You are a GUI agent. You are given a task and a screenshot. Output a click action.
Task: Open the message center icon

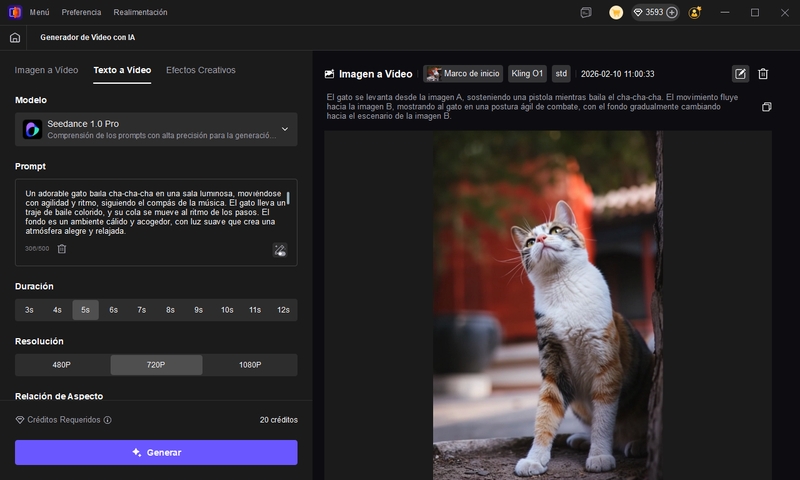586,12
